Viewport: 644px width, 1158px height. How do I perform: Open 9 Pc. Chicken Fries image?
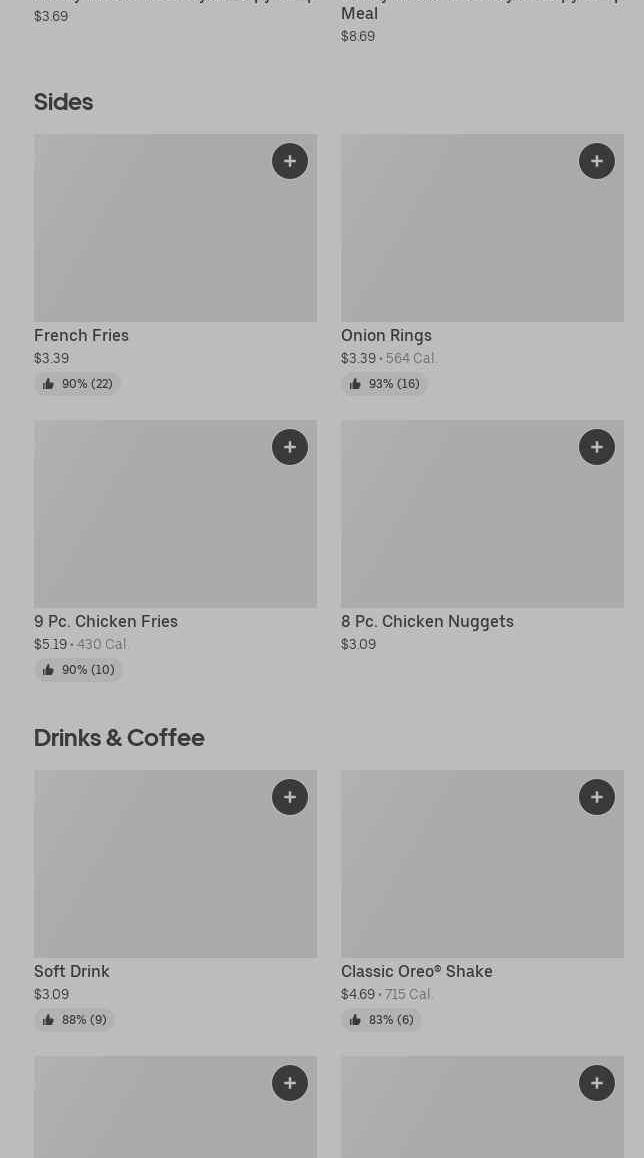pos(150,525)
